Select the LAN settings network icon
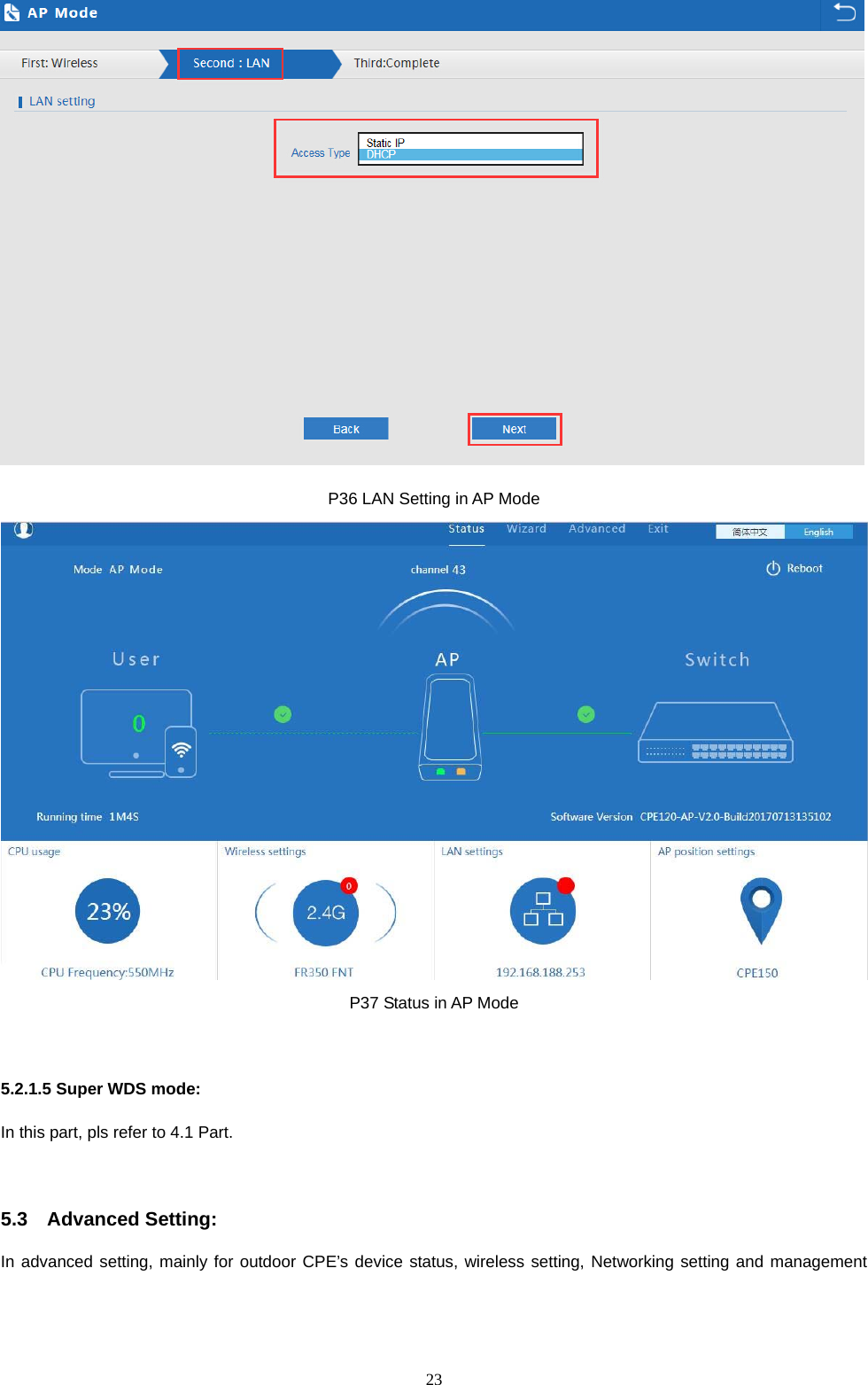 tap(542, 910)
